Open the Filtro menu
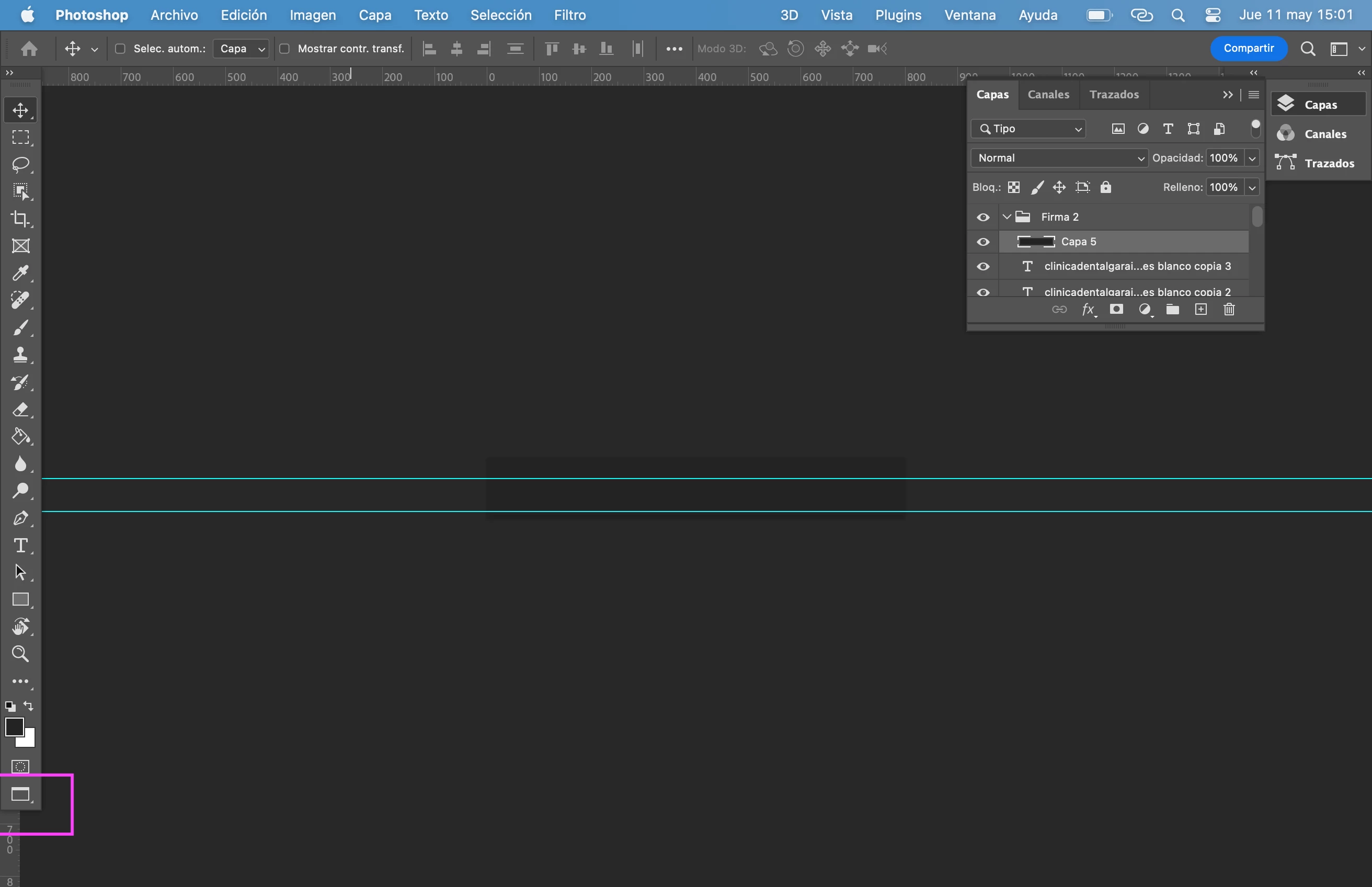The image size is (1372, 887). (569, 15)
